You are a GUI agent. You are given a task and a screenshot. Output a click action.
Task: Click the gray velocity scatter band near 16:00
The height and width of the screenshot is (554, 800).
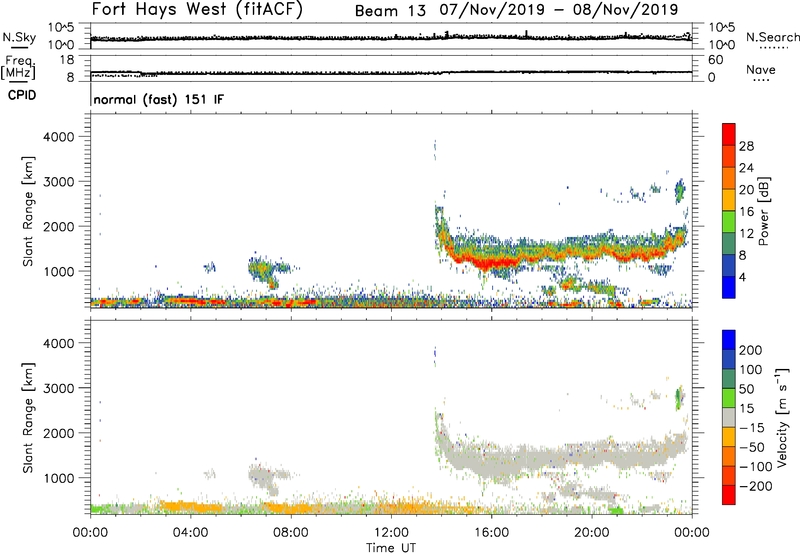[492, 462]
